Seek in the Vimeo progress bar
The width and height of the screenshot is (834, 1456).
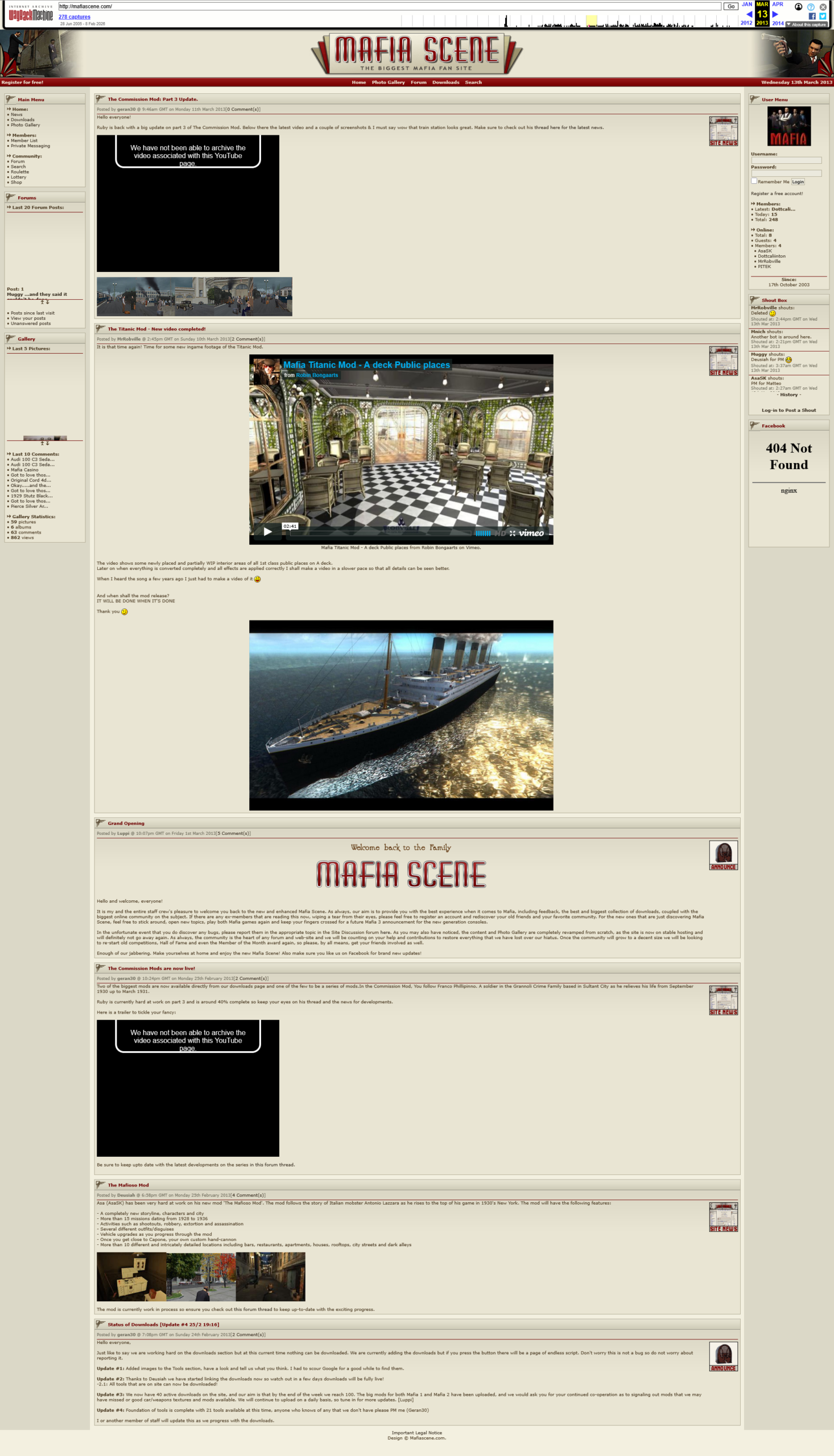(x=381, y=533)
